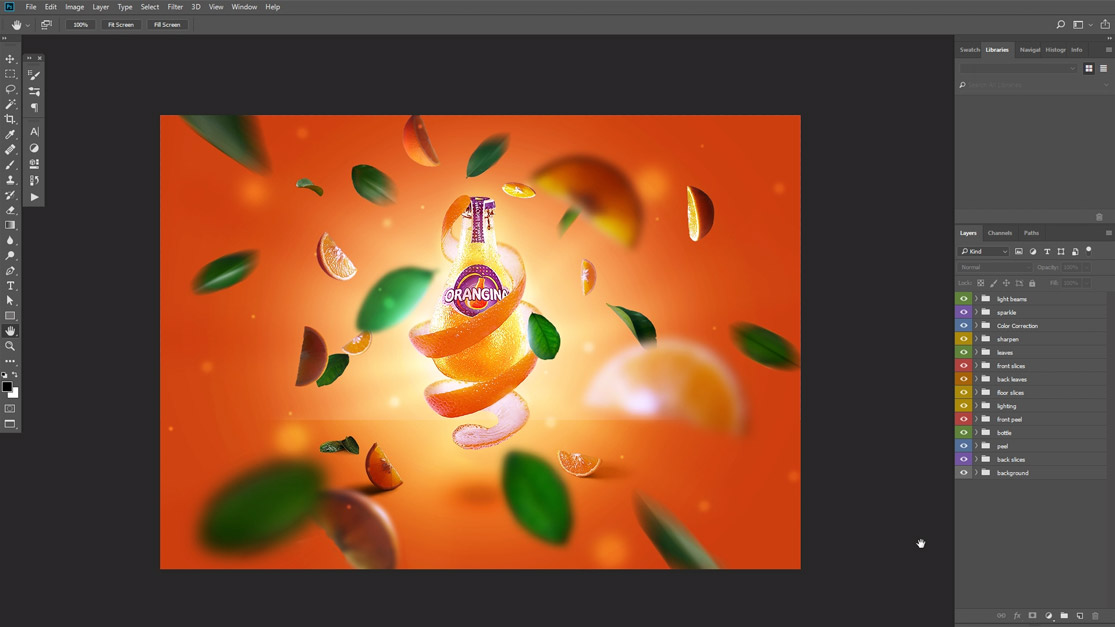
Task: Select the Zoom tool in toolbar
Action: tap(10, 346)
